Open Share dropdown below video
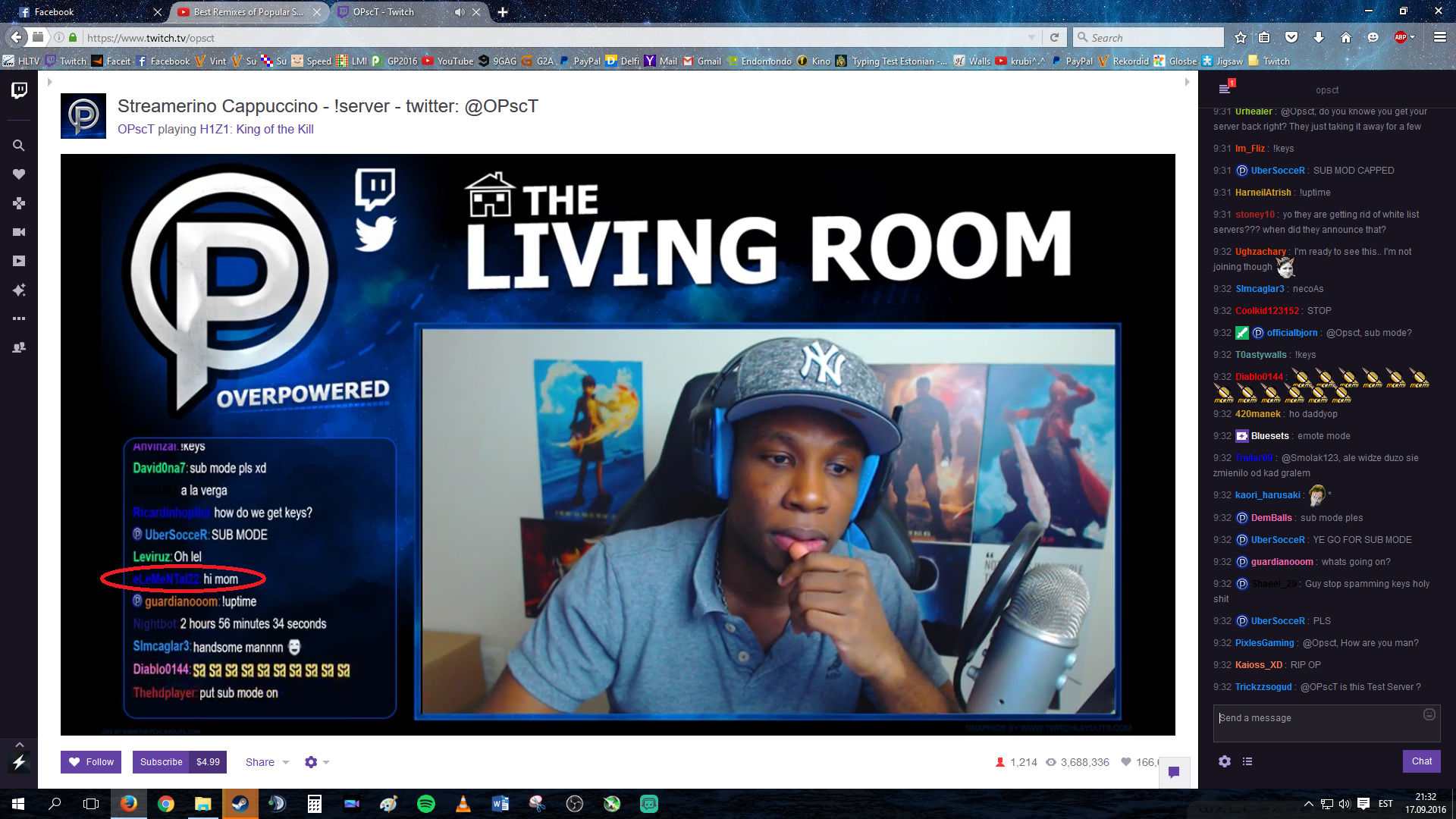 coord(267,762)
